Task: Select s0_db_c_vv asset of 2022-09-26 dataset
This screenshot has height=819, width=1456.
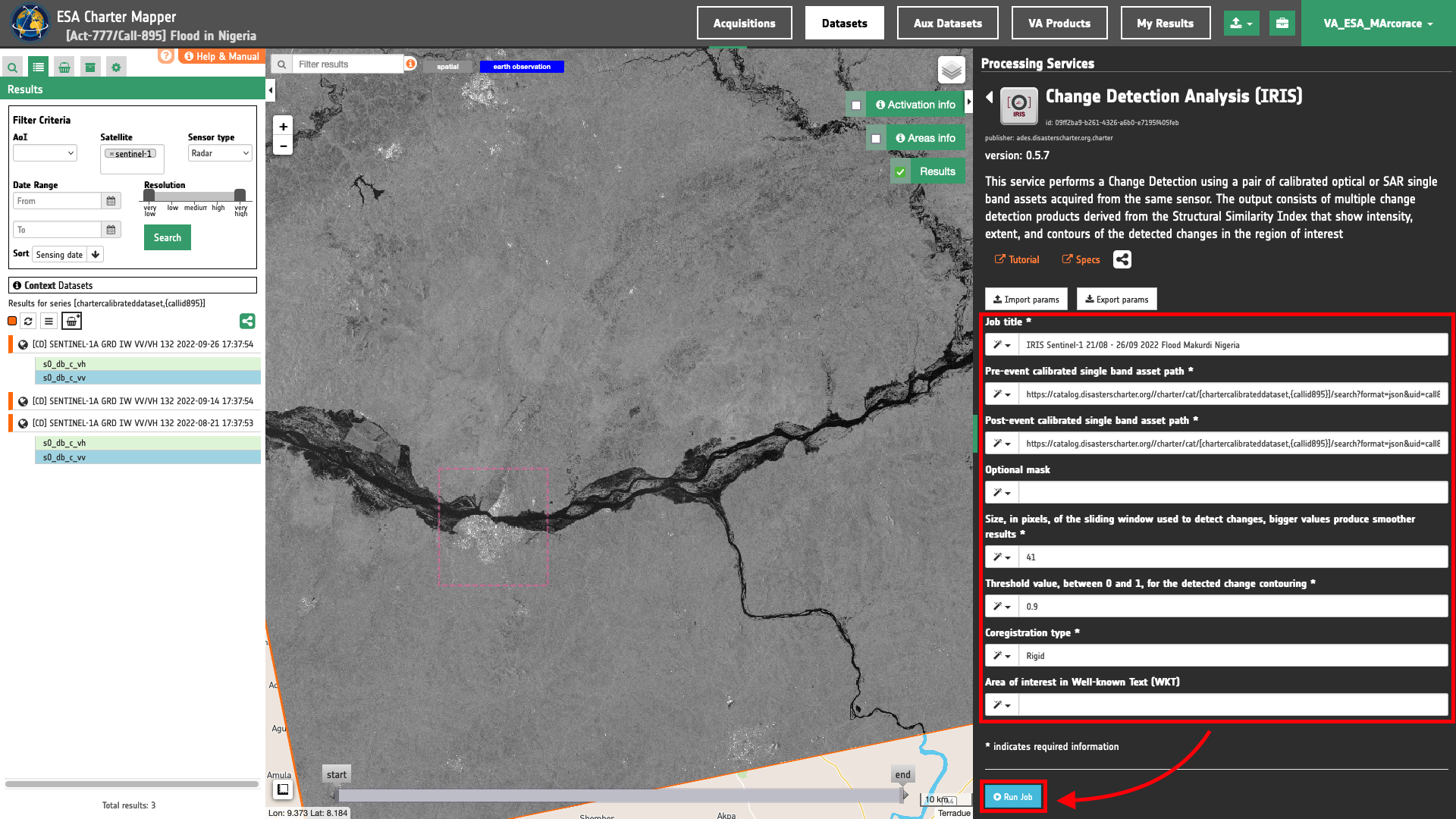Action: coord(148,378)
